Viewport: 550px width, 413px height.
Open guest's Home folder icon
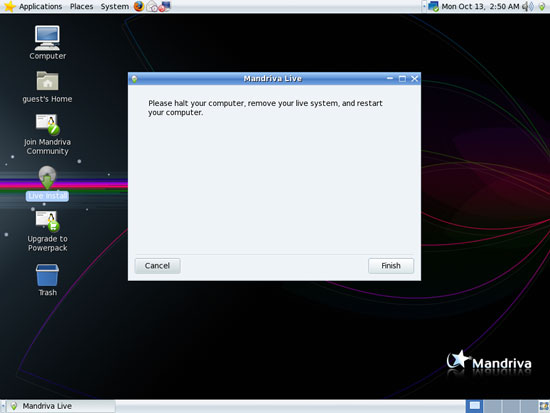click(47, 87)
